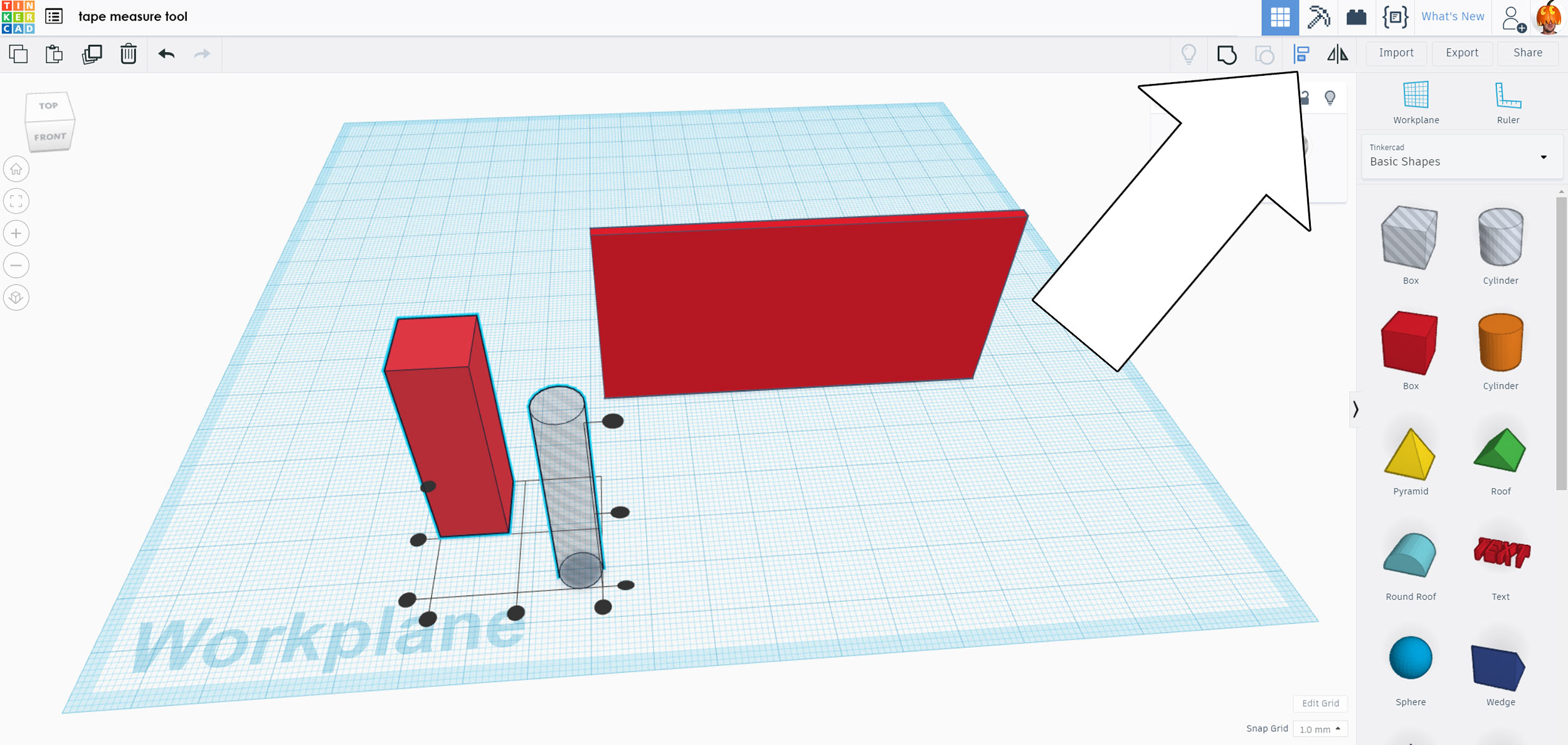This screenshot has height=745, width=1568.
Task: Click the Export button
Action: (x=1461, y=53)
